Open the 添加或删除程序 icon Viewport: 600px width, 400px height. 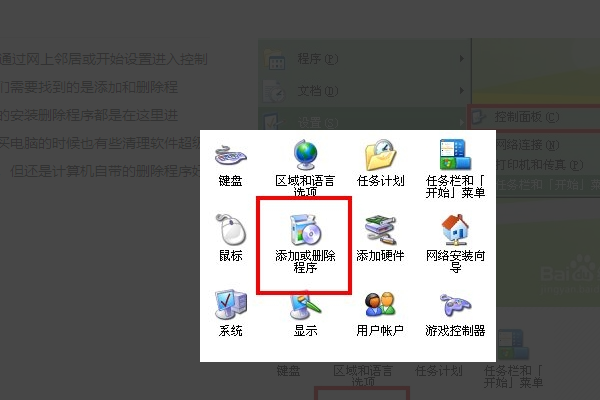[x=305, y=230]
